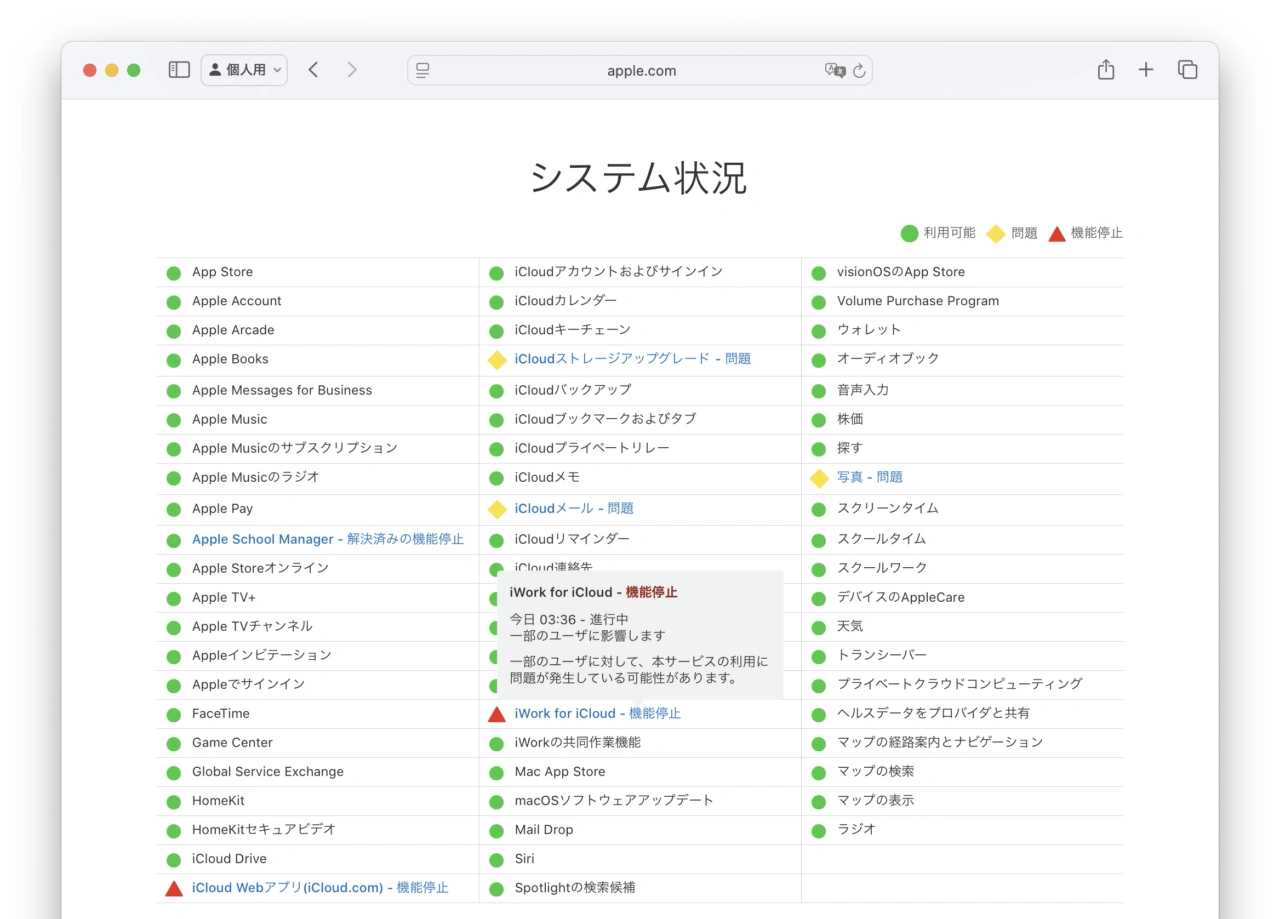This screenshot has width=1280, height=919.
Task: Click the red triangle beside iWork for iCloud
Action: pyautogui.click(x=496, y=714)
